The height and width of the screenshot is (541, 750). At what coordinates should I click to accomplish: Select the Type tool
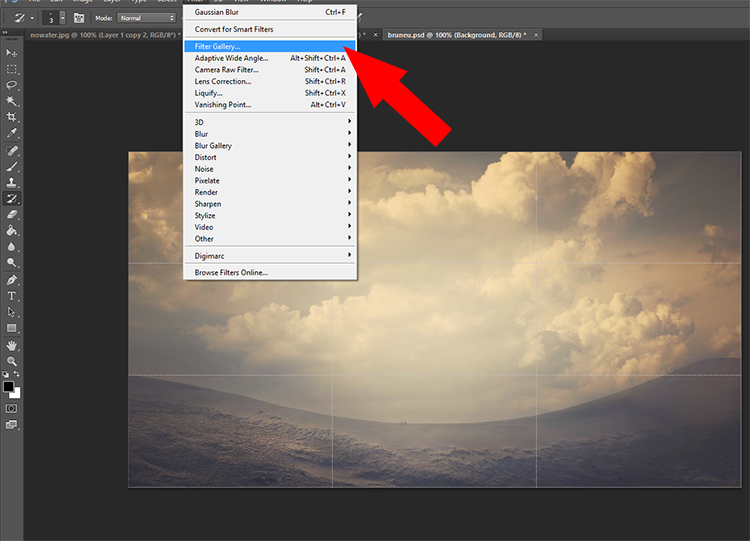click(x=11, y=296)
